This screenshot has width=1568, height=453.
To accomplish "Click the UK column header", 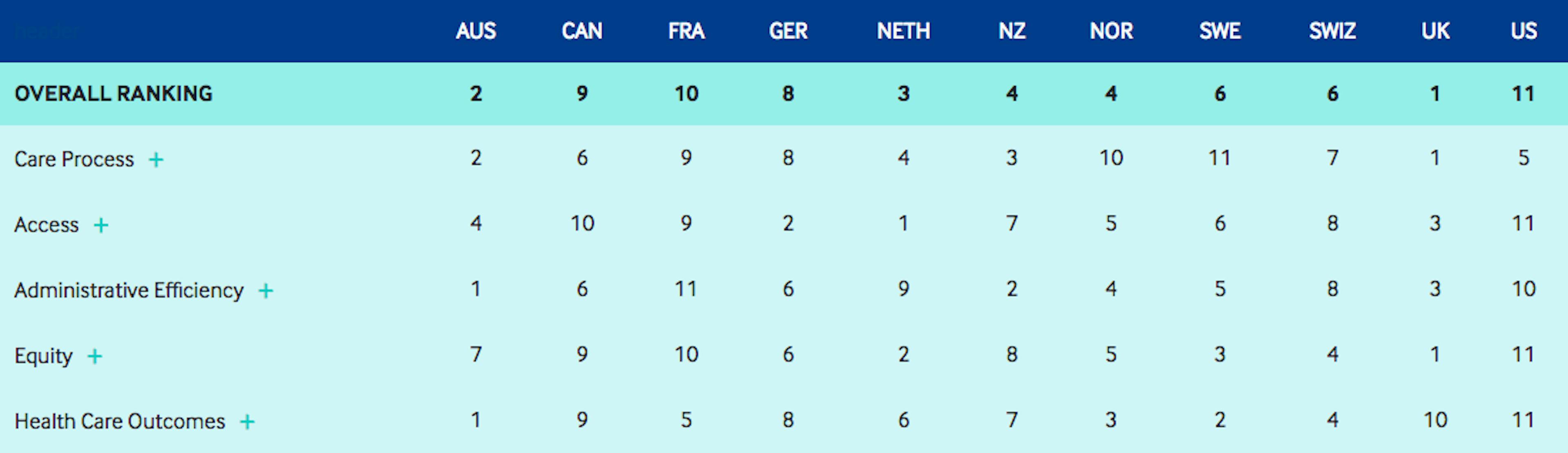I will coord(1435,31).
